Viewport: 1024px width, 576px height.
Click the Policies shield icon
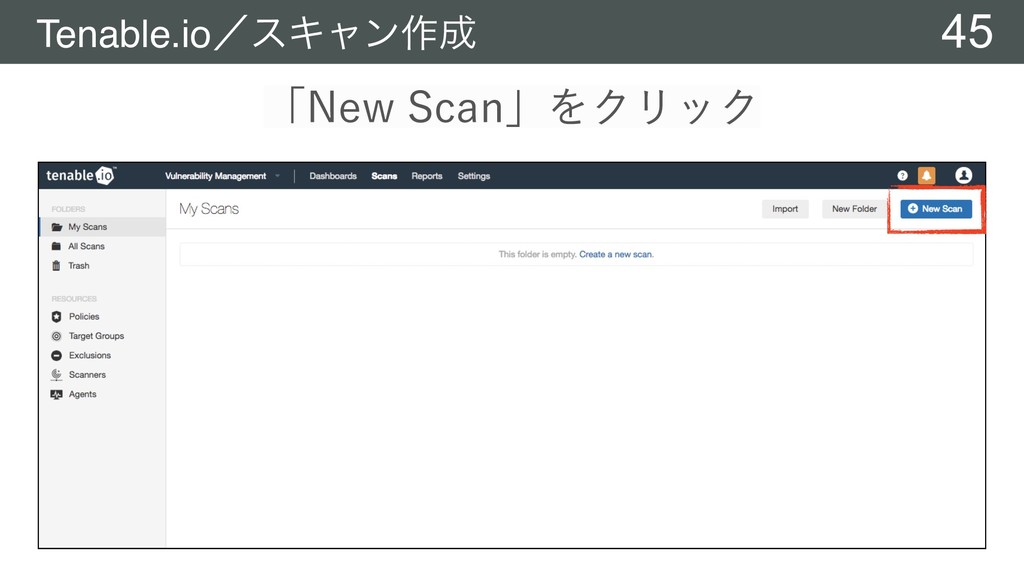(56, 317)
